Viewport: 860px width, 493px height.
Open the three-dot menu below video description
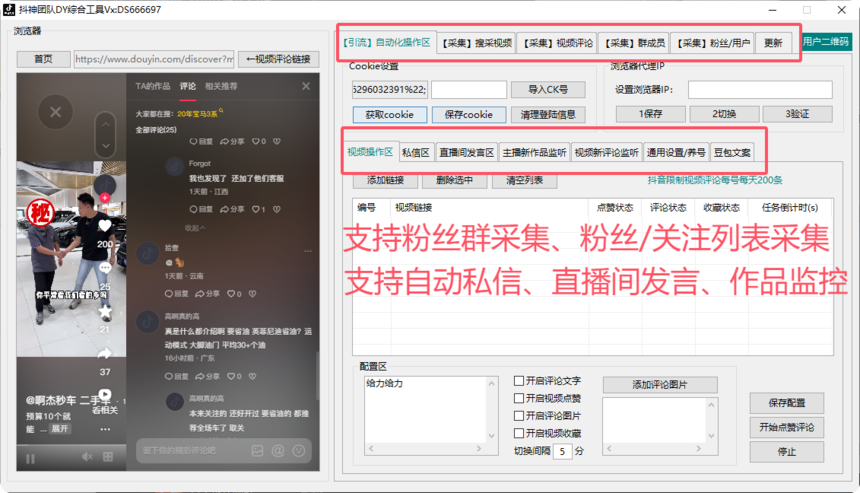[105, 429]
